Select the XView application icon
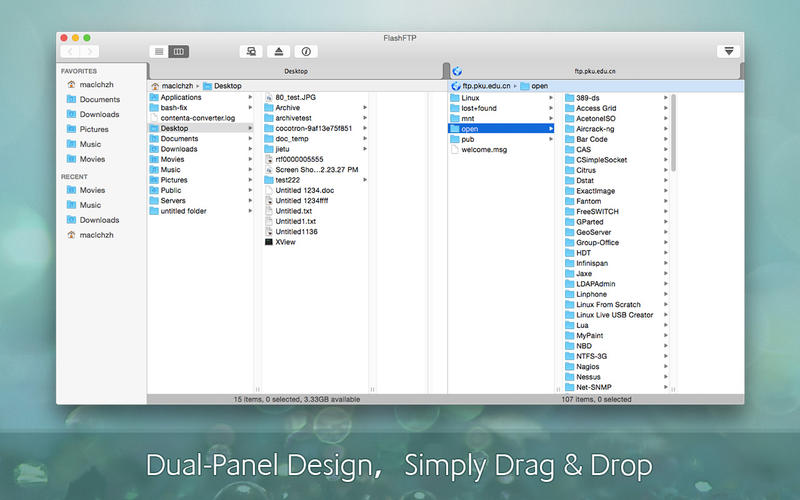Viewport: 800px width, 500px height. point(269,242)
